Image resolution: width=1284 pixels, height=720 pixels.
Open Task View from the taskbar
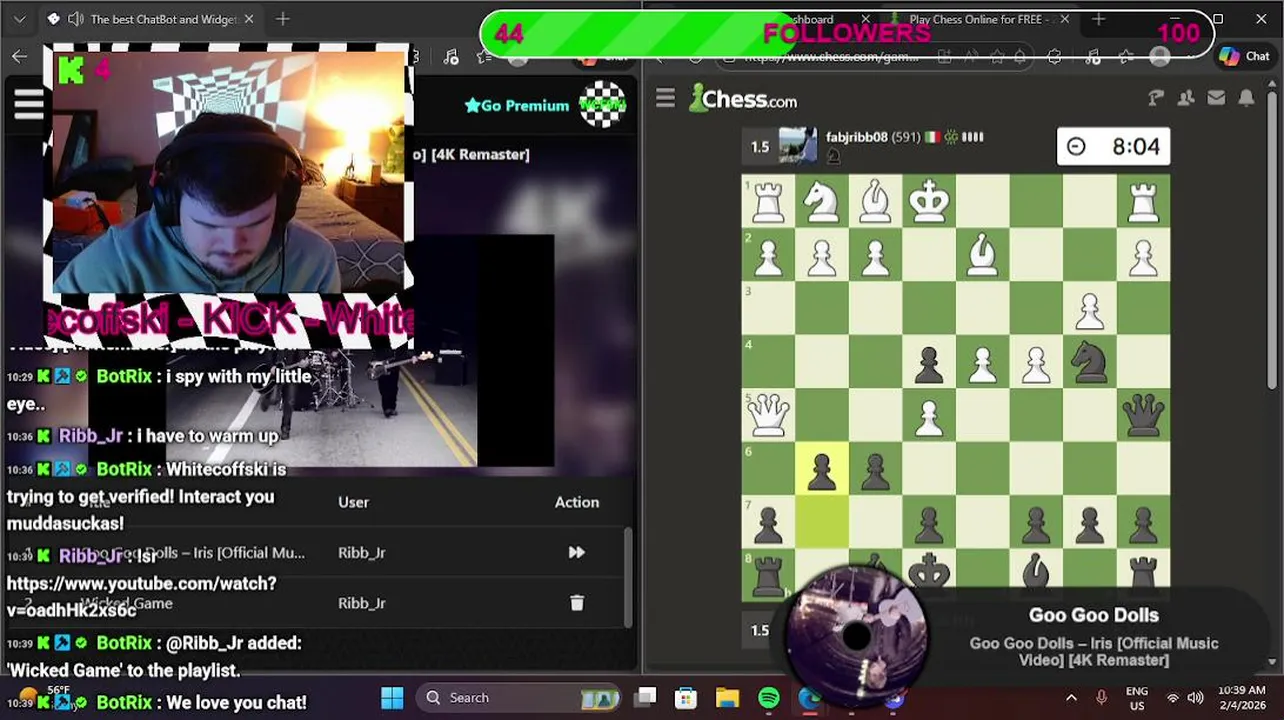coord(646,697)
